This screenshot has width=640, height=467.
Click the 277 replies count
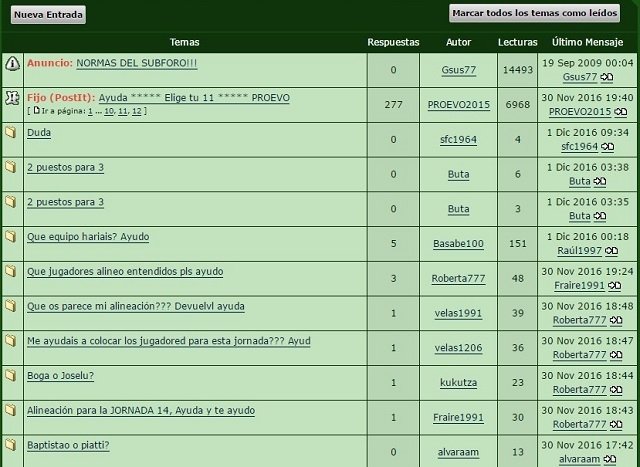393,105
